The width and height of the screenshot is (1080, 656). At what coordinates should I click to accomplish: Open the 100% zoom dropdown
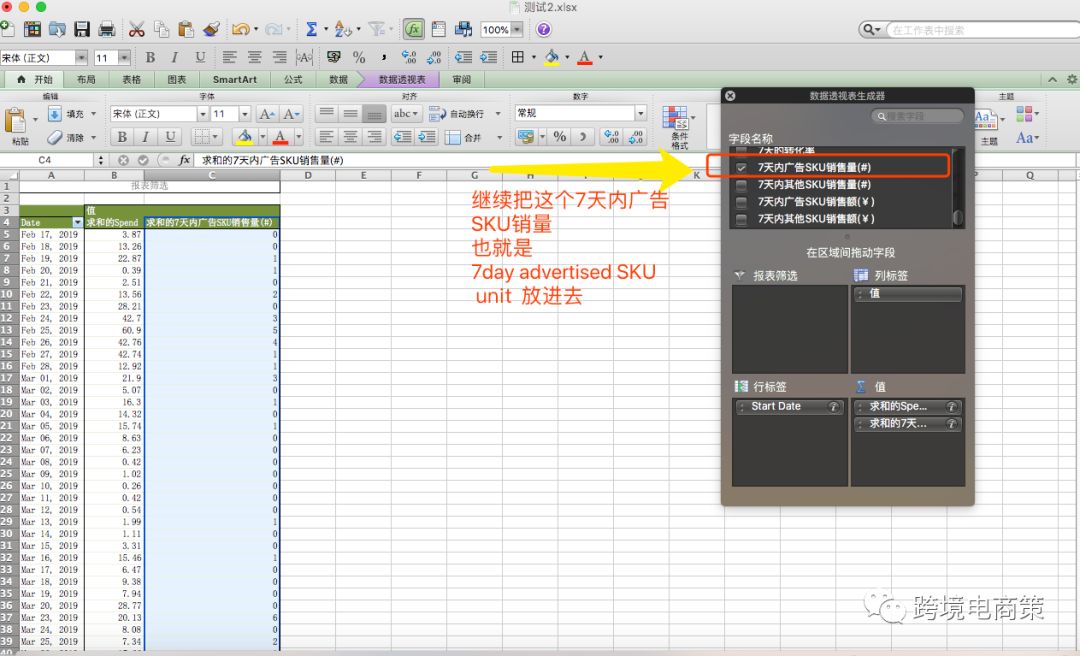point(517,30)
